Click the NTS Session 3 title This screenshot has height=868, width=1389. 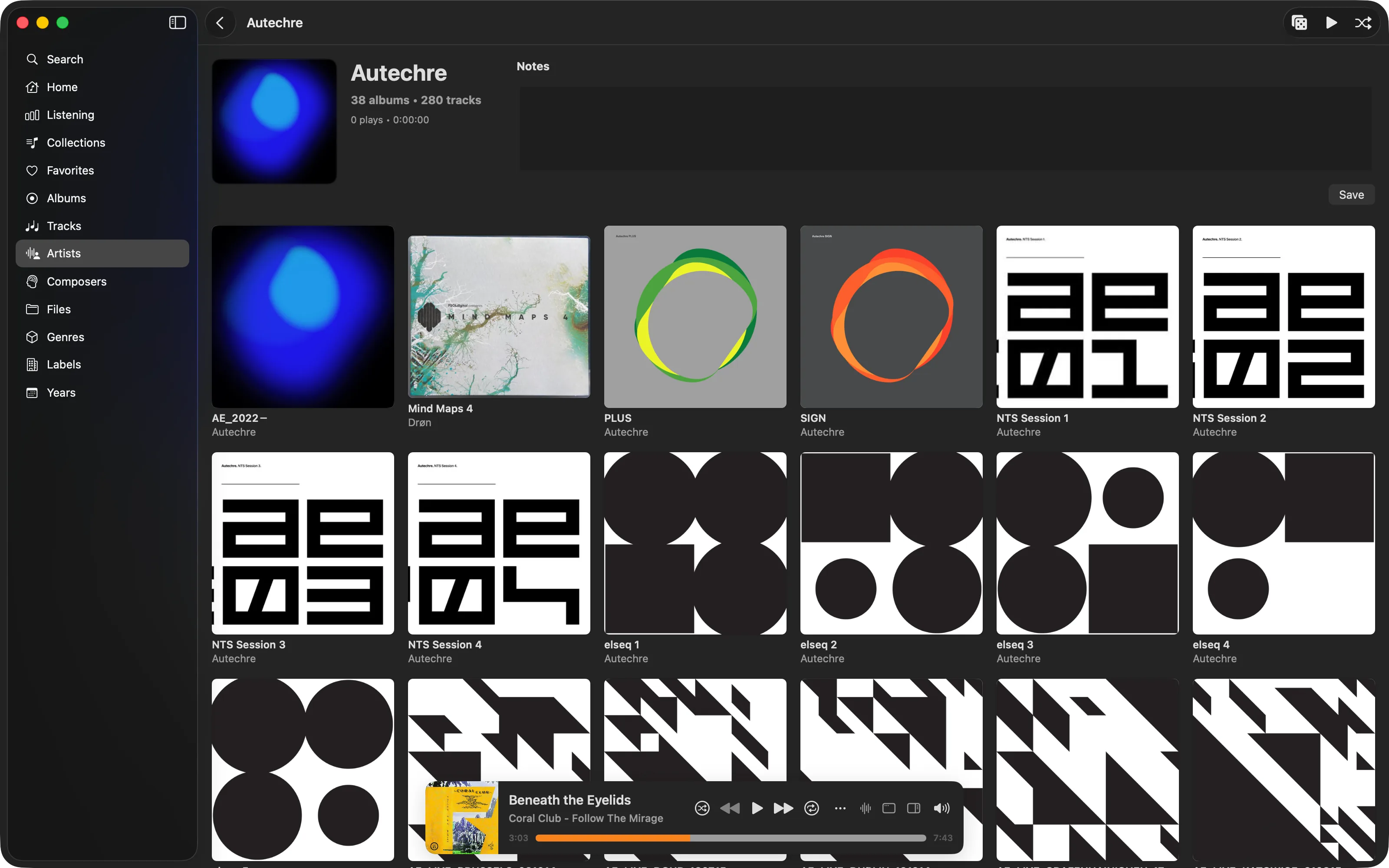[x=249, y=644]
